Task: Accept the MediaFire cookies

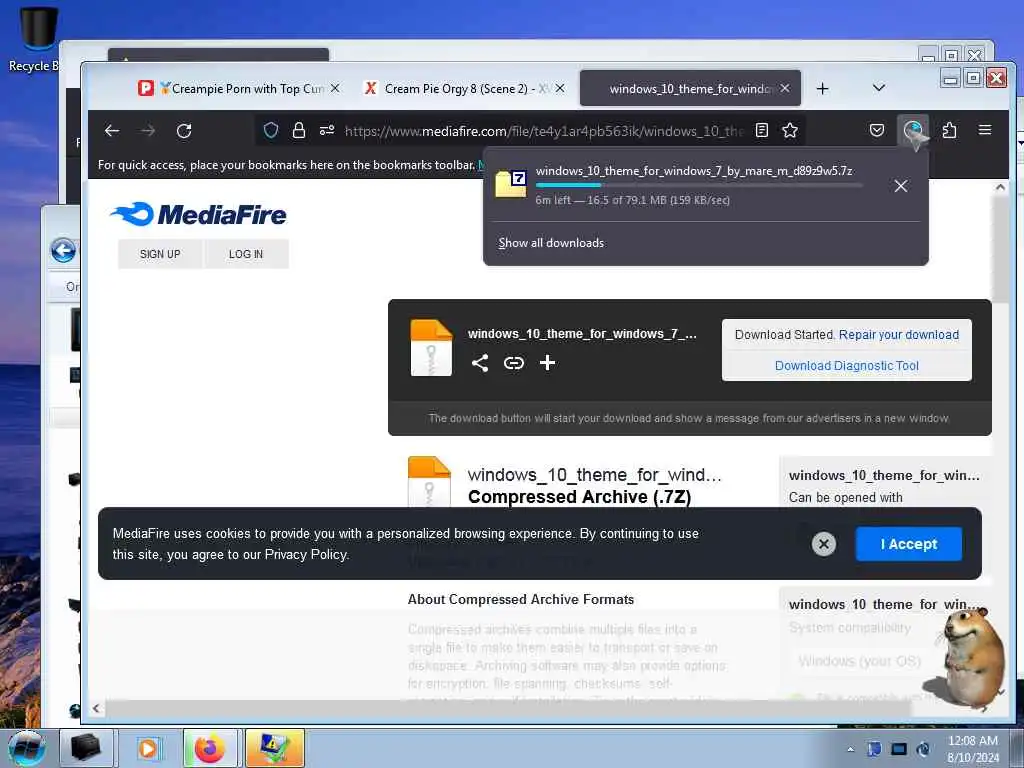Action: click(908, 544)
